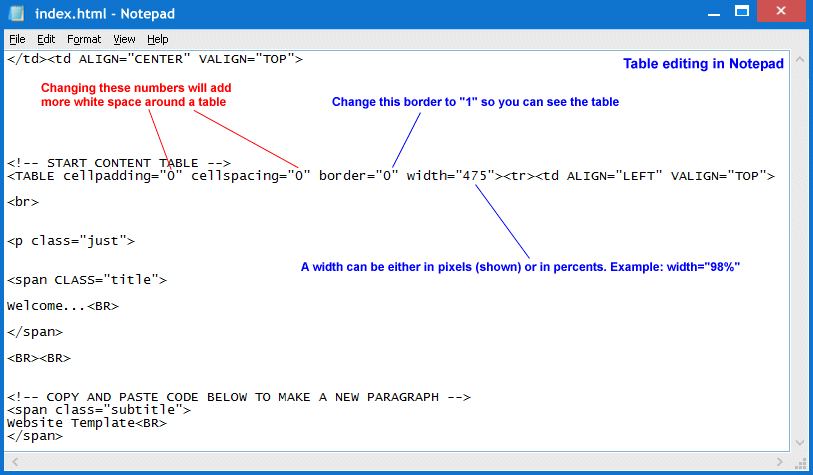Screen dimensions: 813x475
Task: Place cursor in the ALIGN="CENTER" VALIGN="TOP" line
Action: click(x=155, y=59)
